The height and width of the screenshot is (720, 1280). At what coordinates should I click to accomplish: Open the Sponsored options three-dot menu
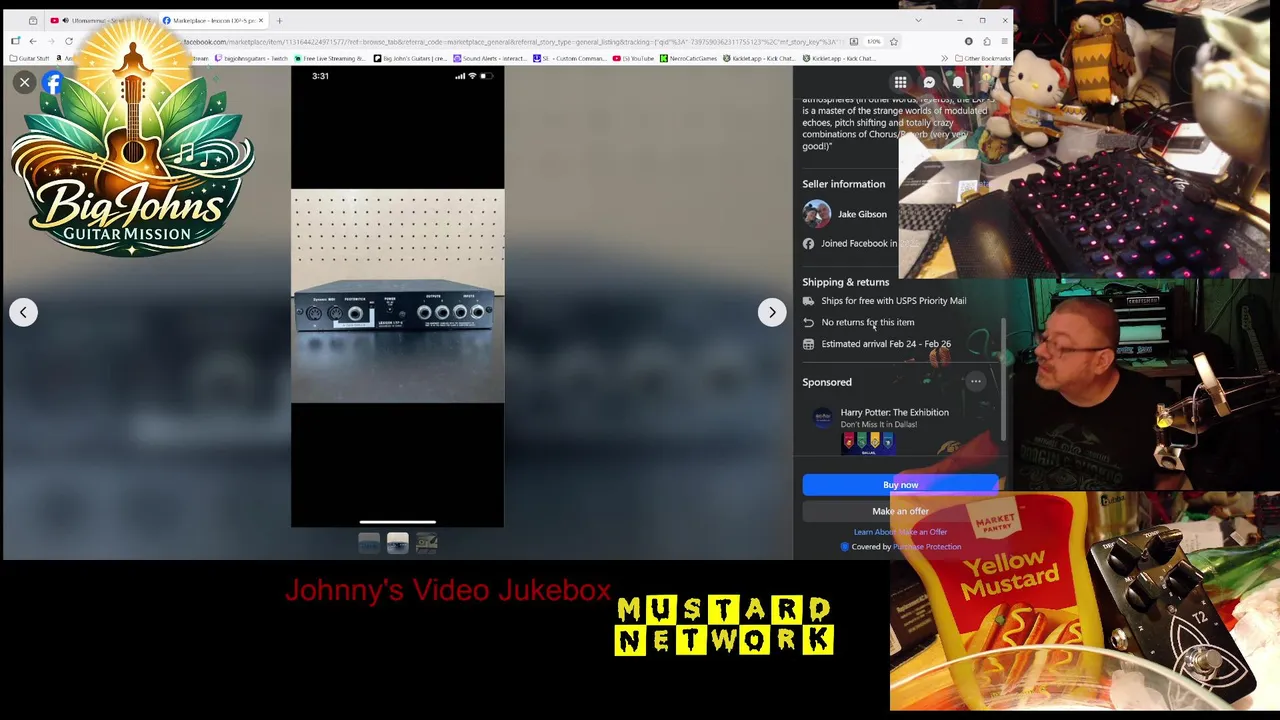(976, 381)
